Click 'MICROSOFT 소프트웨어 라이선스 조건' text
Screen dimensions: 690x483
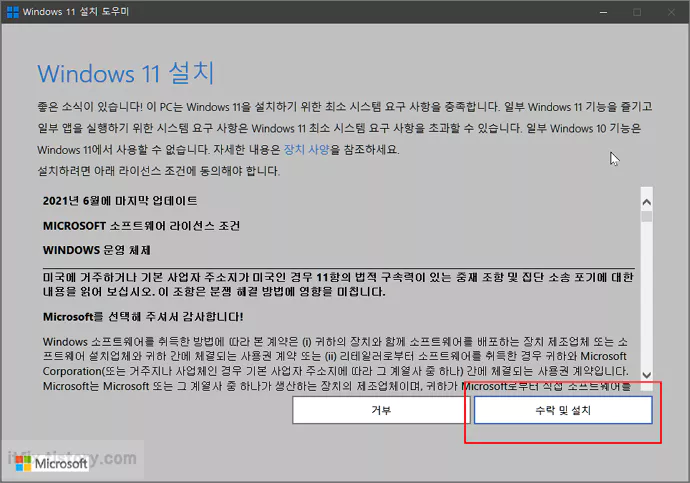click(x=141, y=226)
